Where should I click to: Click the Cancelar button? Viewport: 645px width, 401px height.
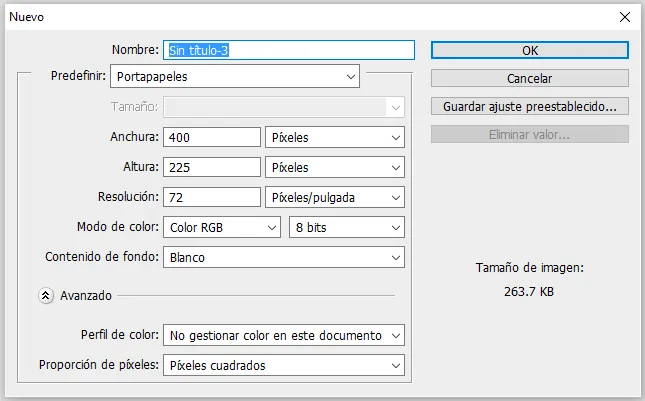[x=529, y=78]
